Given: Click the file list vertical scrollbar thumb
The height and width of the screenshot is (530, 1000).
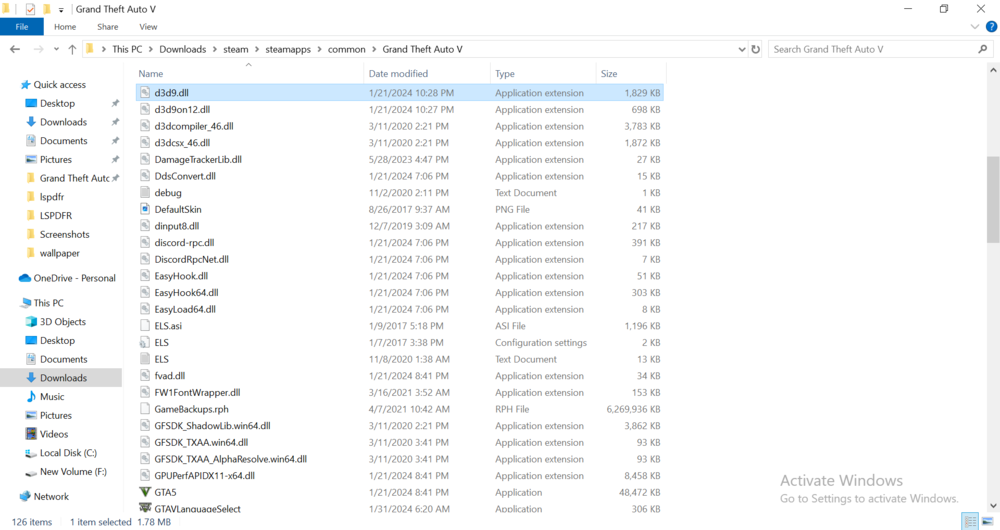Looking at the screenshot, I should tap(993, 200).
